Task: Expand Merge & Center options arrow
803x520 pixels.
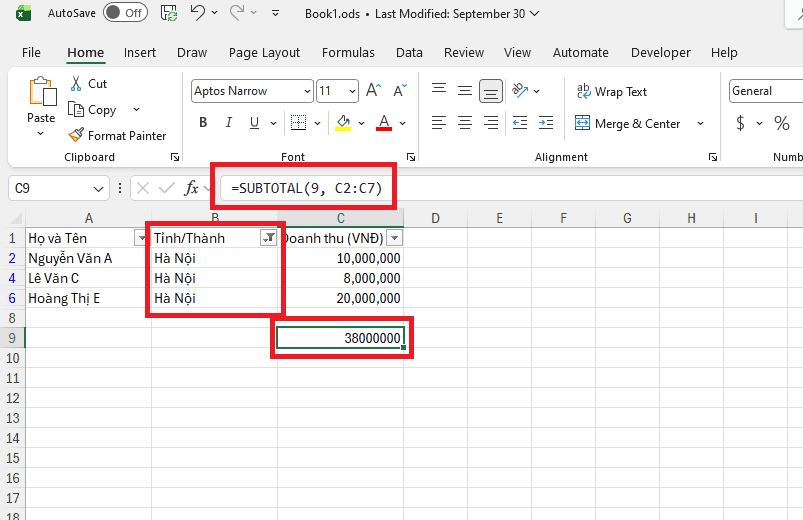Action: point(701,123)
